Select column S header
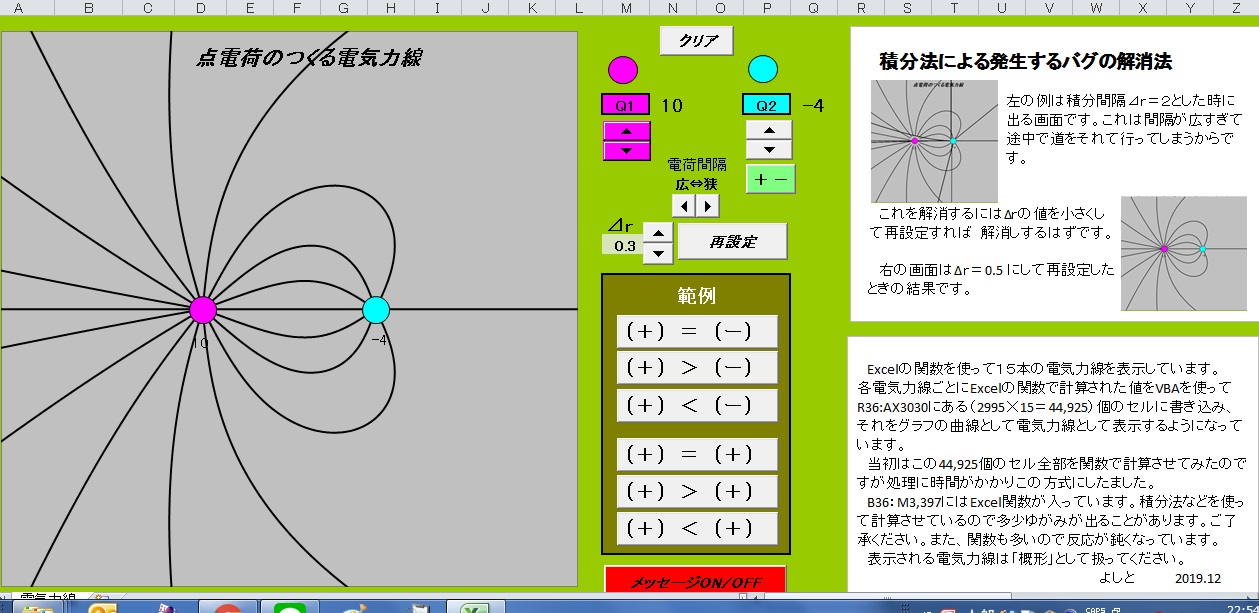Viewport: 1259px width, 613px height. tap(907, 8)
